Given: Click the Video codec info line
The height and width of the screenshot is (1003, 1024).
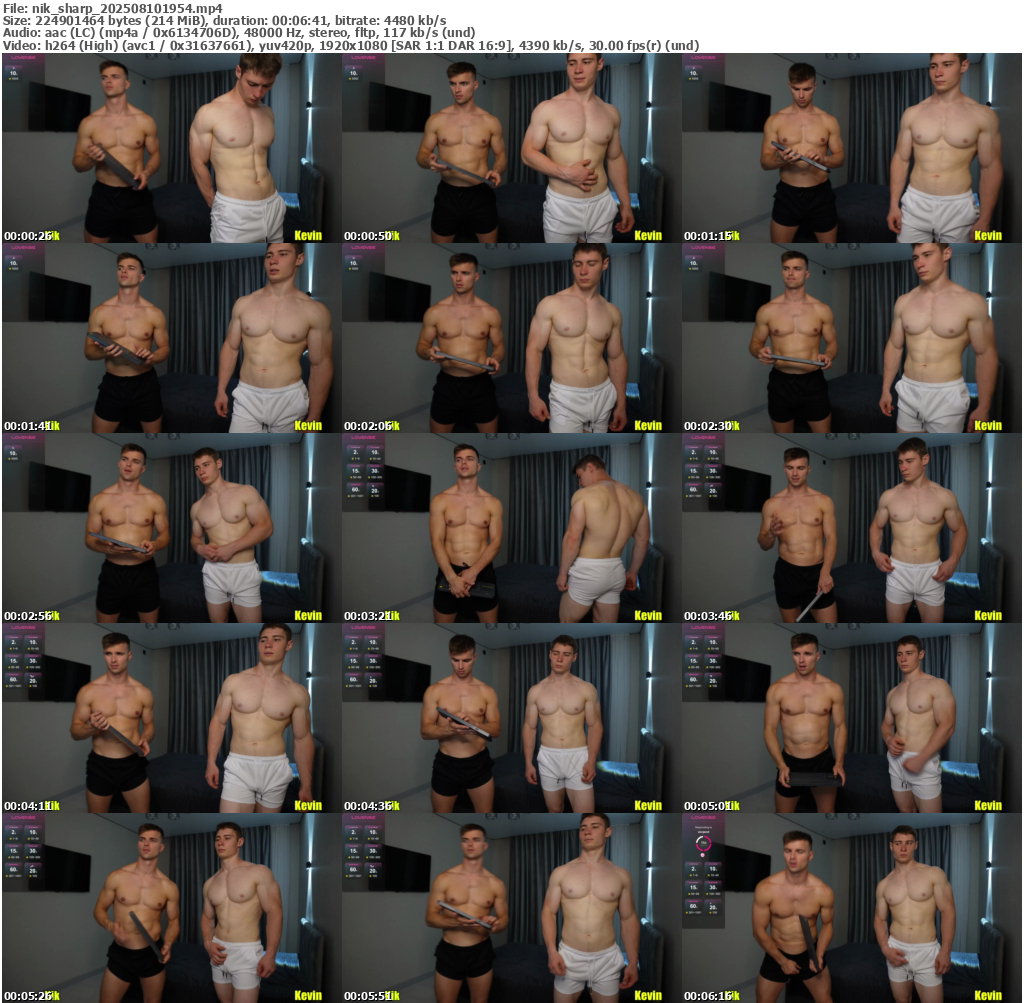Looking at the screenshot, I should [x=350, y=45].
